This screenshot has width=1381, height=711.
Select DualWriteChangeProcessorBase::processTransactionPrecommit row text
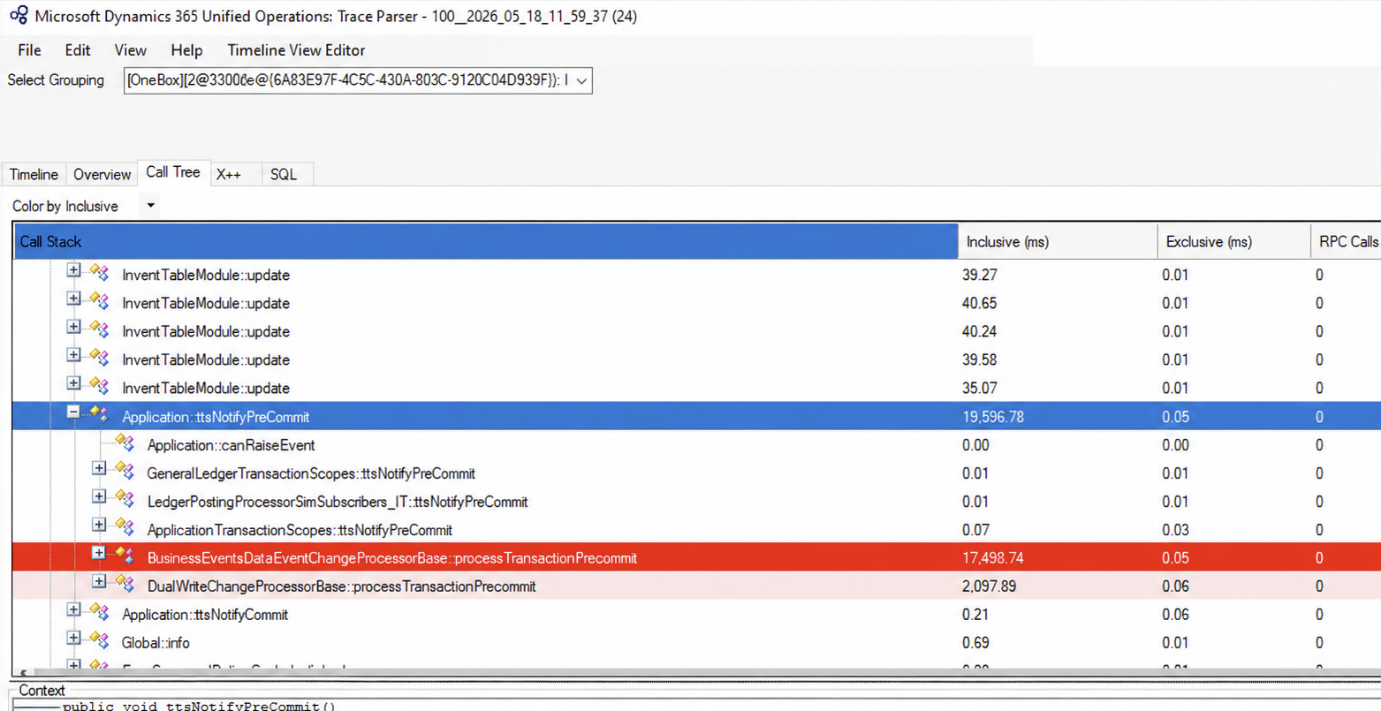[341, 586]
